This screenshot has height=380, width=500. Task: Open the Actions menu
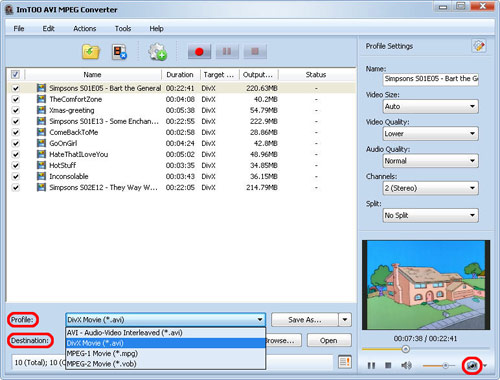[x=85, y=29]
